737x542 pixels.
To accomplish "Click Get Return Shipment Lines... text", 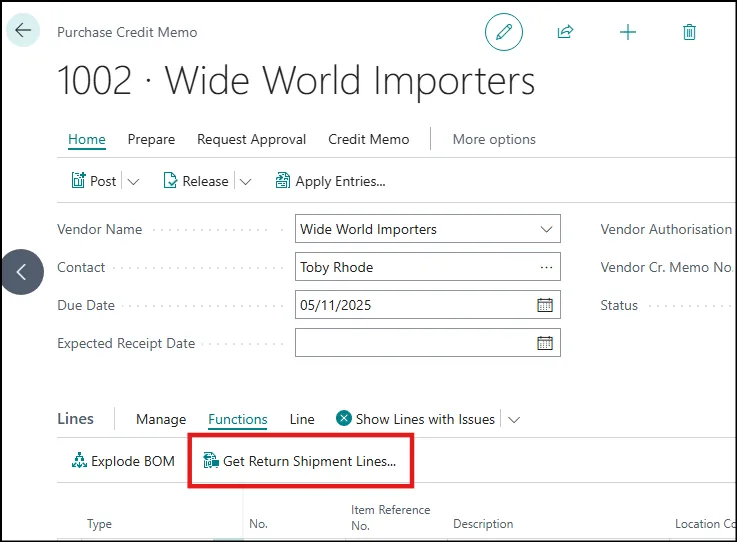I will pyautogui.click(x=309, y=461).
